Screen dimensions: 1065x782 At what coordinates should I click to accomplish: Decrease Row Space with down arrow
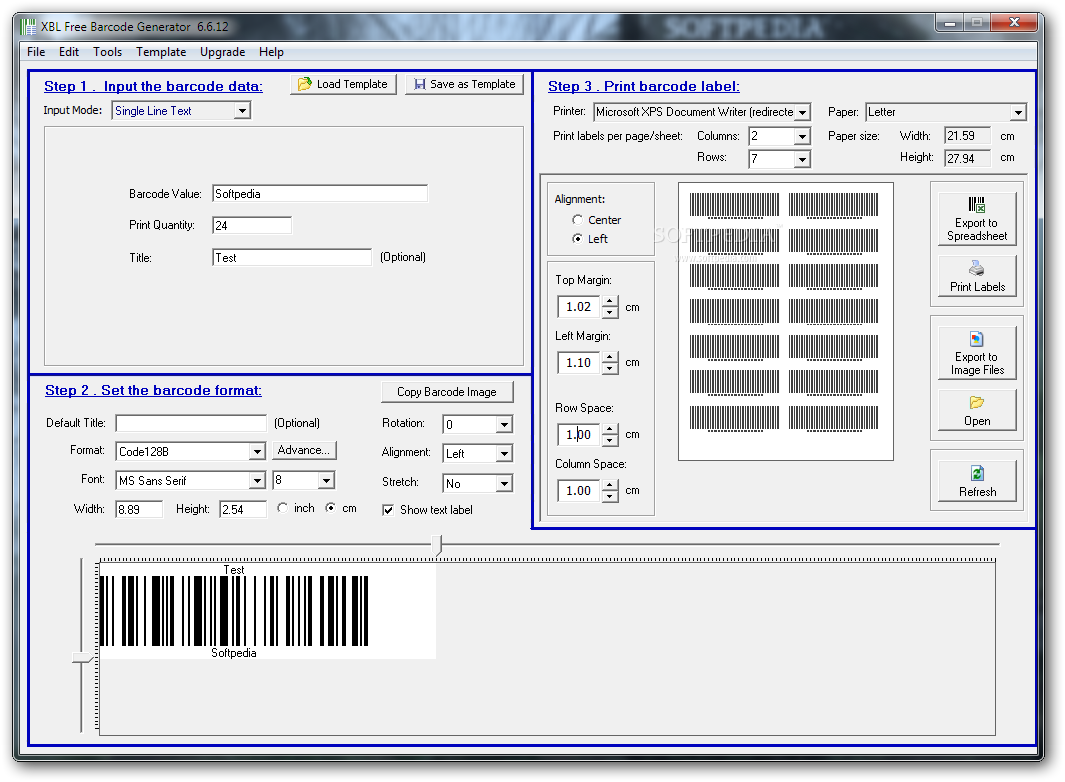click(611, 440)
